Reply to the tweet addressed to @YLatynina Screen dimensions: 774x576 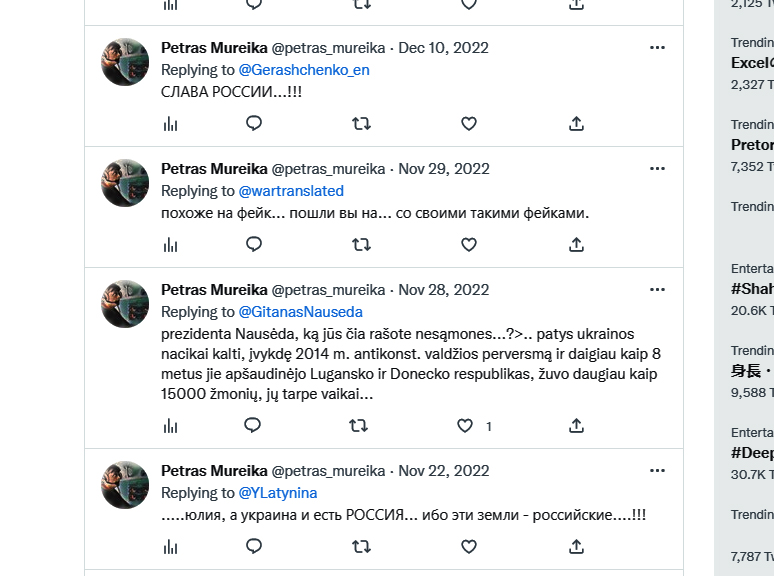tap(254, 546)
